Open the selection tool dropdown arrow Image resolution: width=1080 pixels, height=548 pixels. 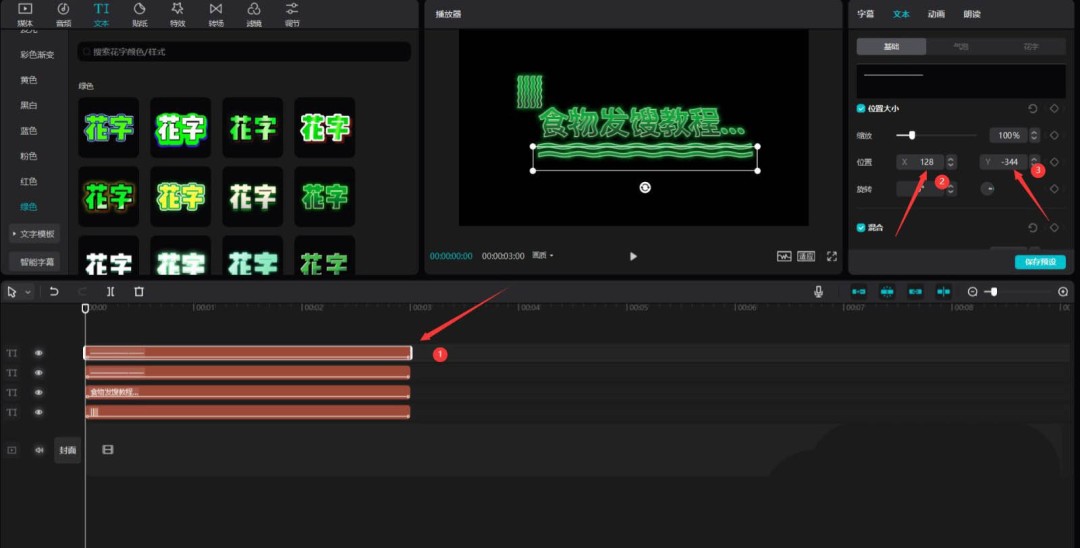[x=28, y=292]
